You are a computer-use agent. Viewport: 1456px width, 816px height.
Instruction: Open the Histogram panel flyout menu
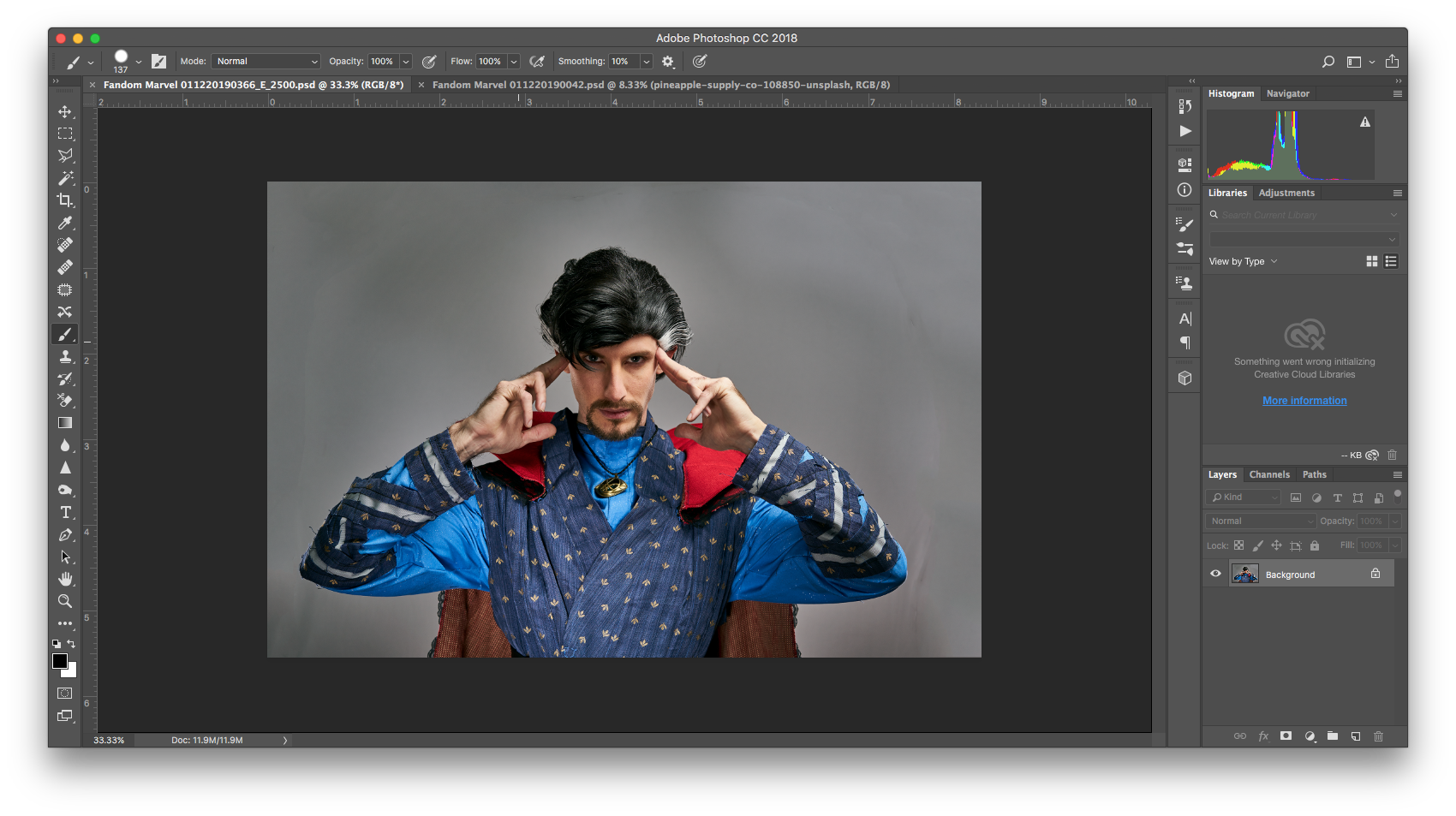1398,93
